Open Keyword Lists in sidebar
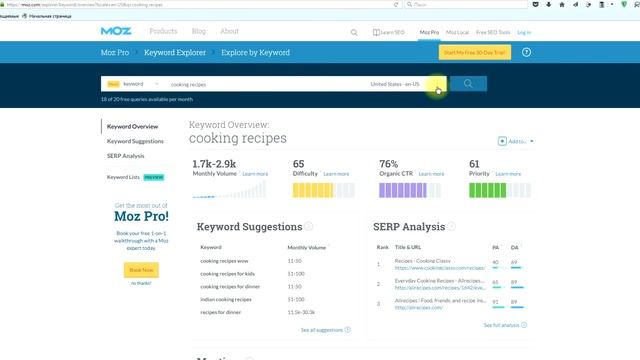 (x=123, y=177)
